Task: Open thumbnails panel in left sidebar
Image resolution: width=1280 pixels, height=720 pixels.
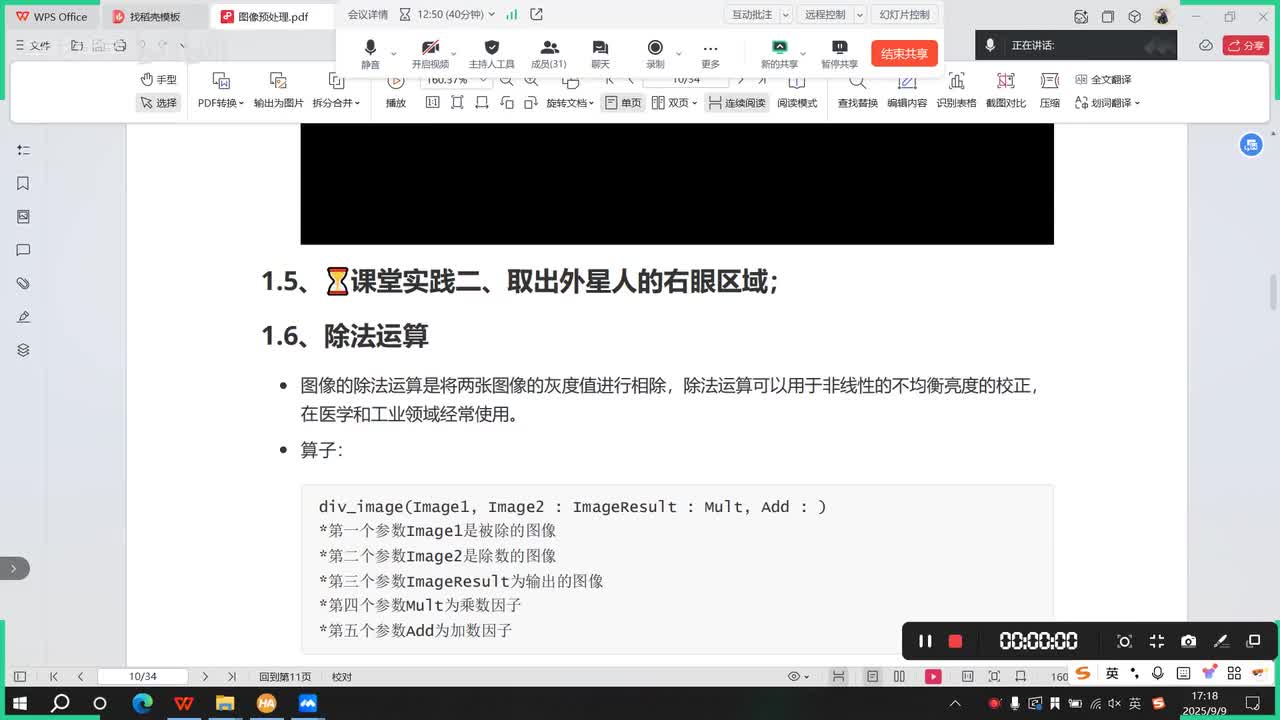Action: [x=23, y=216]
